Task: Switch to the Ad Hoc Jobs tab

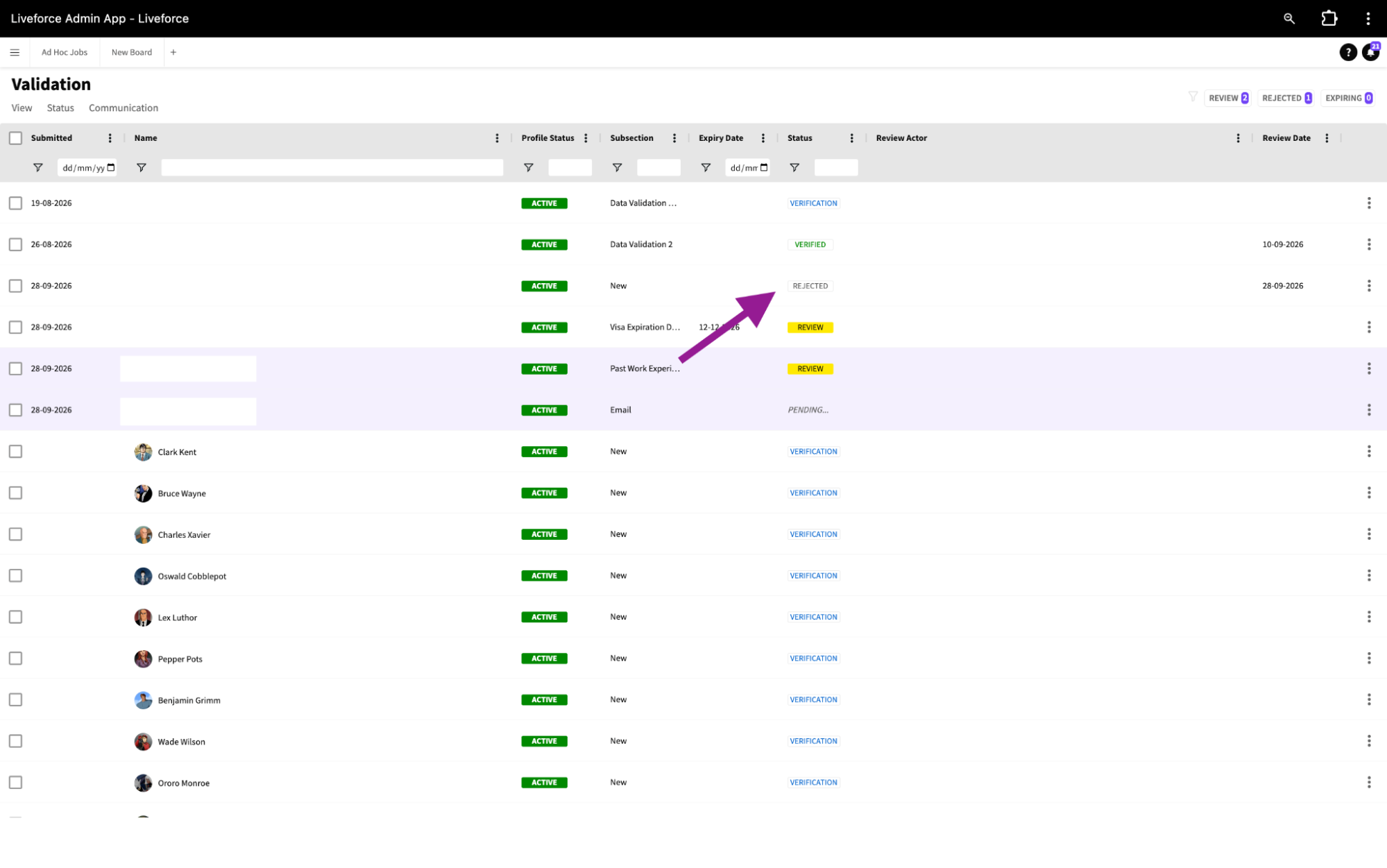Action: pyautogui.click(x=65, y=52)
